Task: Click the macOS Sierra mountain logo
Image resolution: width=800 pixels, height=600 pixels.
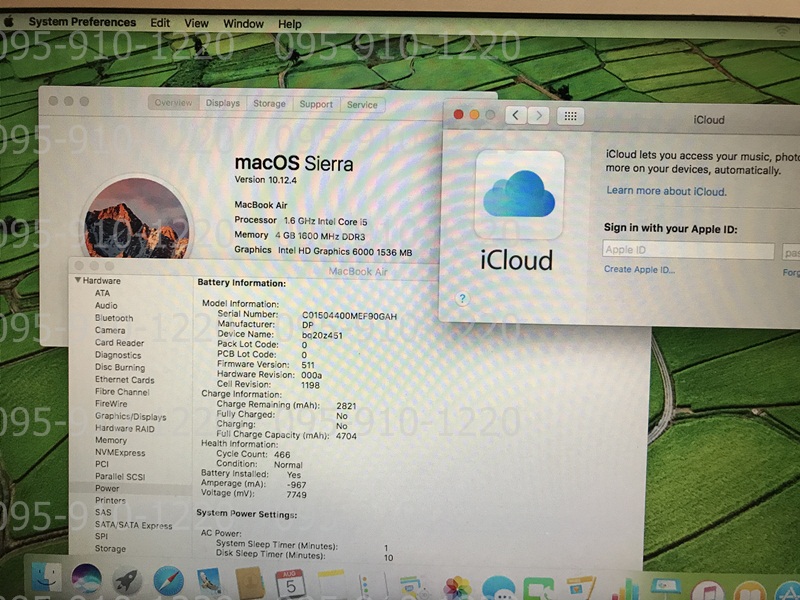Action: click(137, 218)
